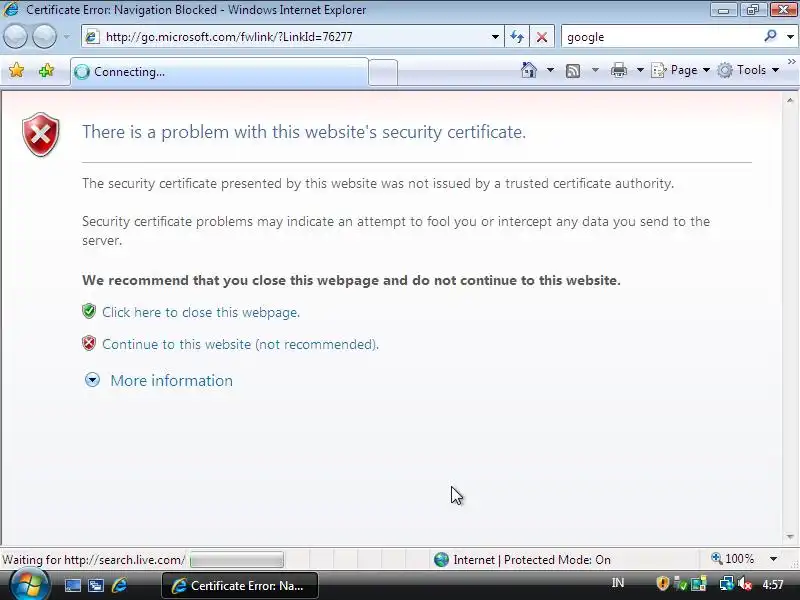Viewport: 800px width, 600px height.
Task: Expand the address bar history dropdown
Action: click(495, 37)
